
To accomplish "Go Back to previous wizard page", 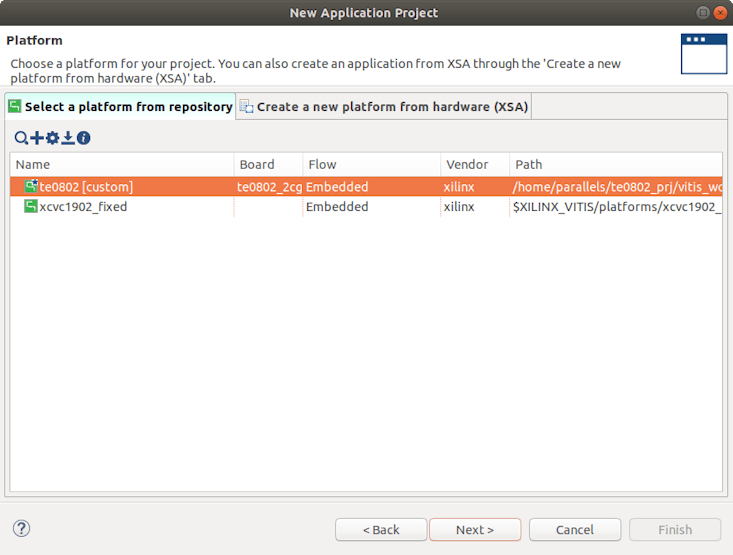I will (381, 530).
